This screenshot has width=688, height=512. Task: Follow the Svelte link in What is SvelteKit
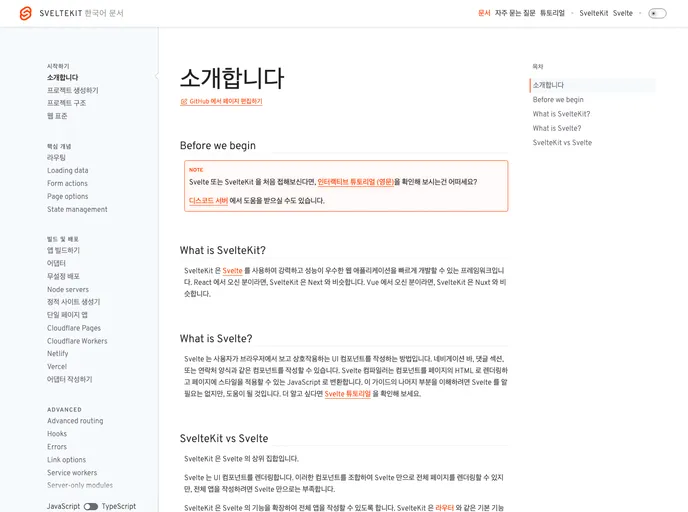click(232, 271)
